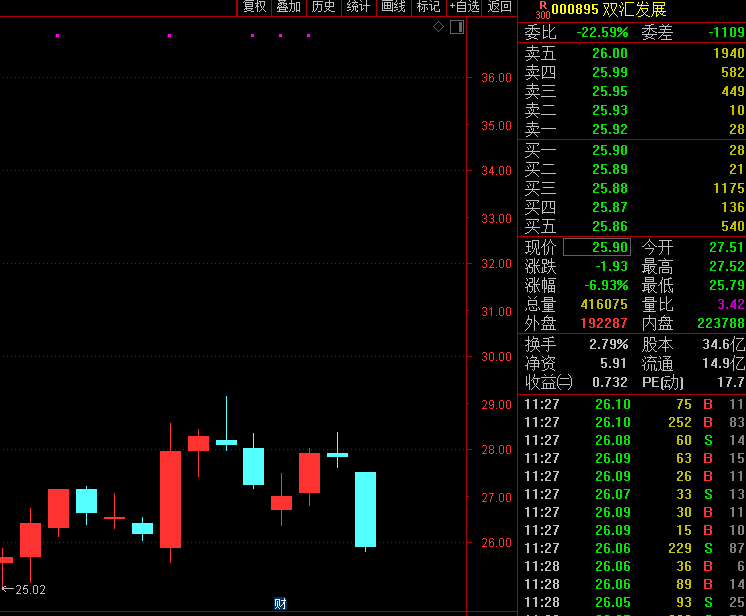Select the tall red candlestick near 28.00
The width and height of the screenshot is (746, 616).
[170, 498]
